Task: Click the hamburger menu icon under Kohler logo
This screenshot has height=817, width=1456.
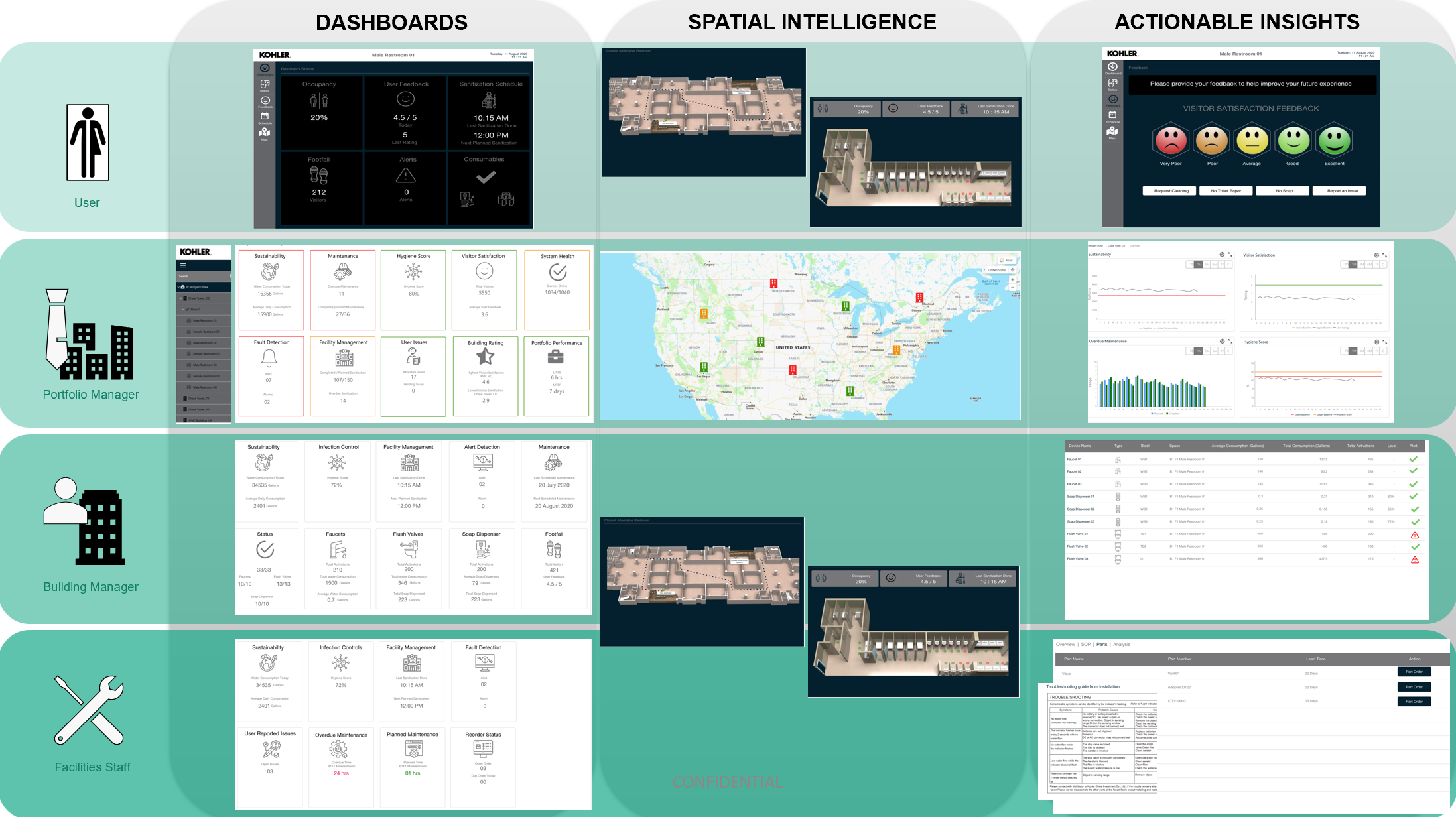Action: (x=183, y=265)
